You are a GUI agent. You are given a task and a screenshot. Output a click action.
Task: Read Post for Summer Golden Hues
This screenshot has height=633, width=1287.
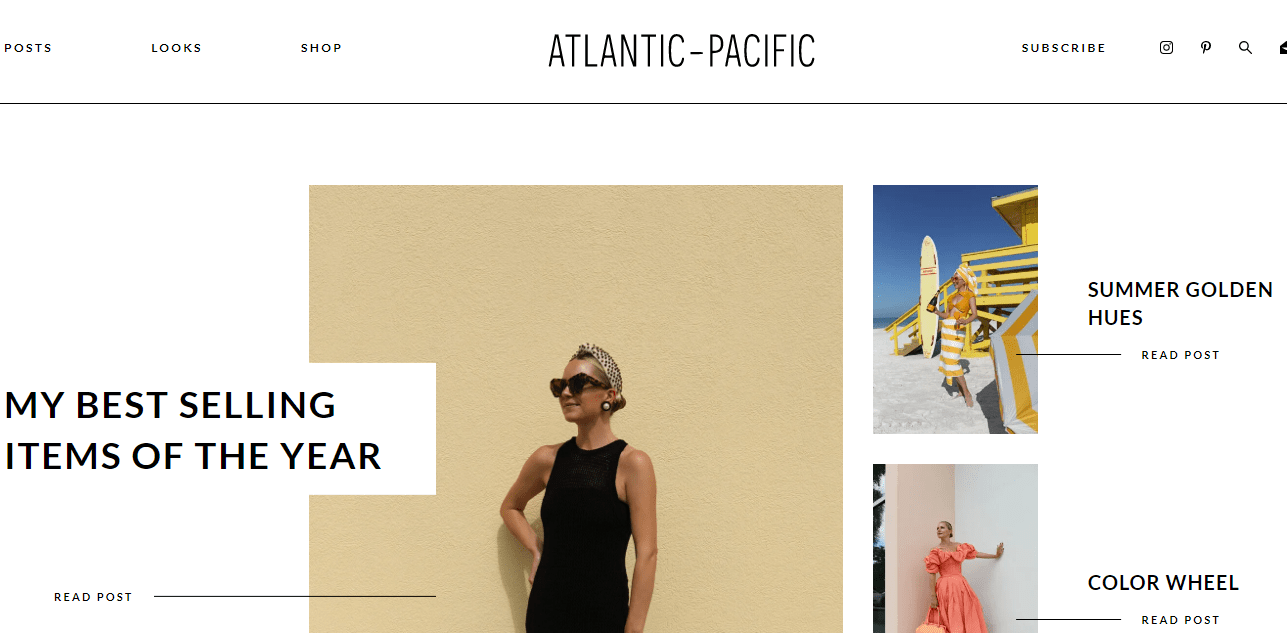[x=1181, y=355]
